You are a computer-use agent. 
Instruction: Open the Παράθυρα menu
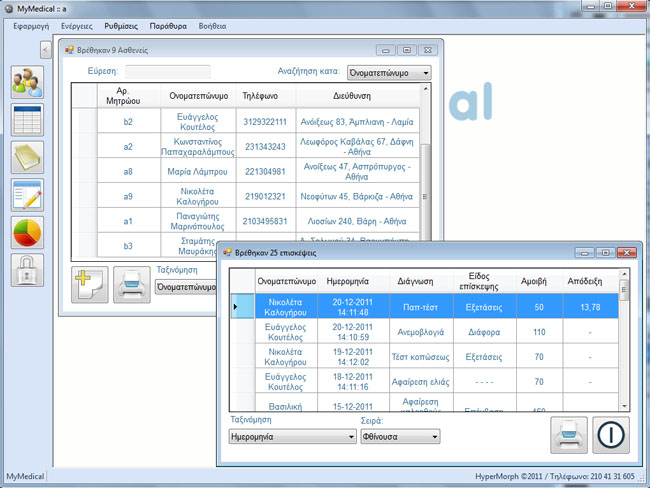(167, 24)
